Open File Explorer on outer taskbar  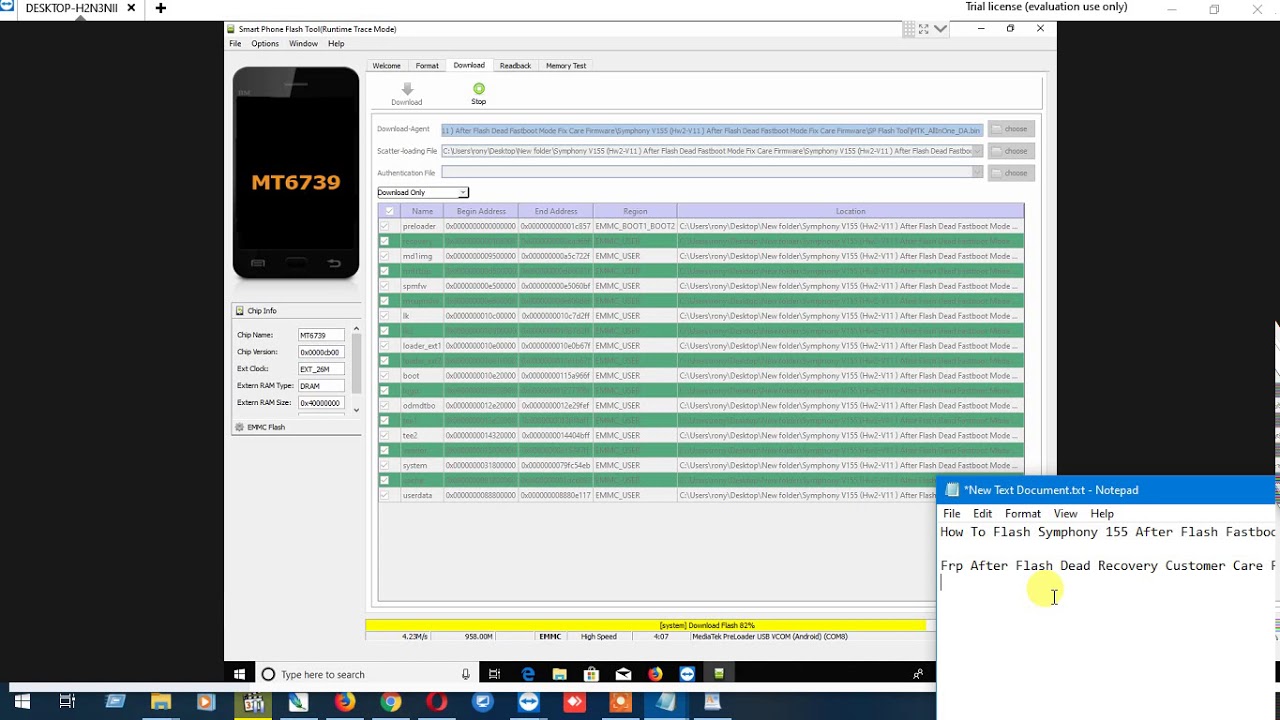pos(160,702)
